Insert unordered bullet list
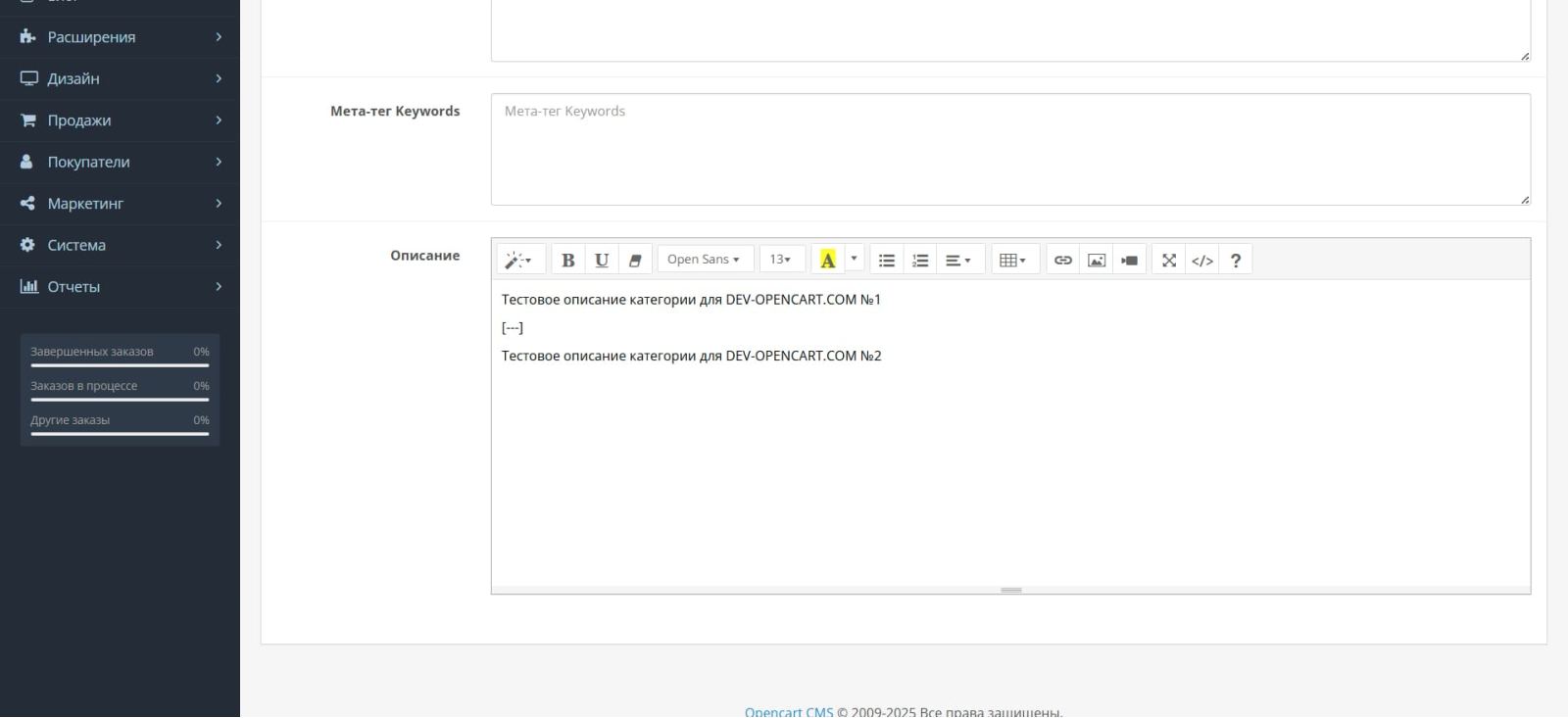 [887, 260]
